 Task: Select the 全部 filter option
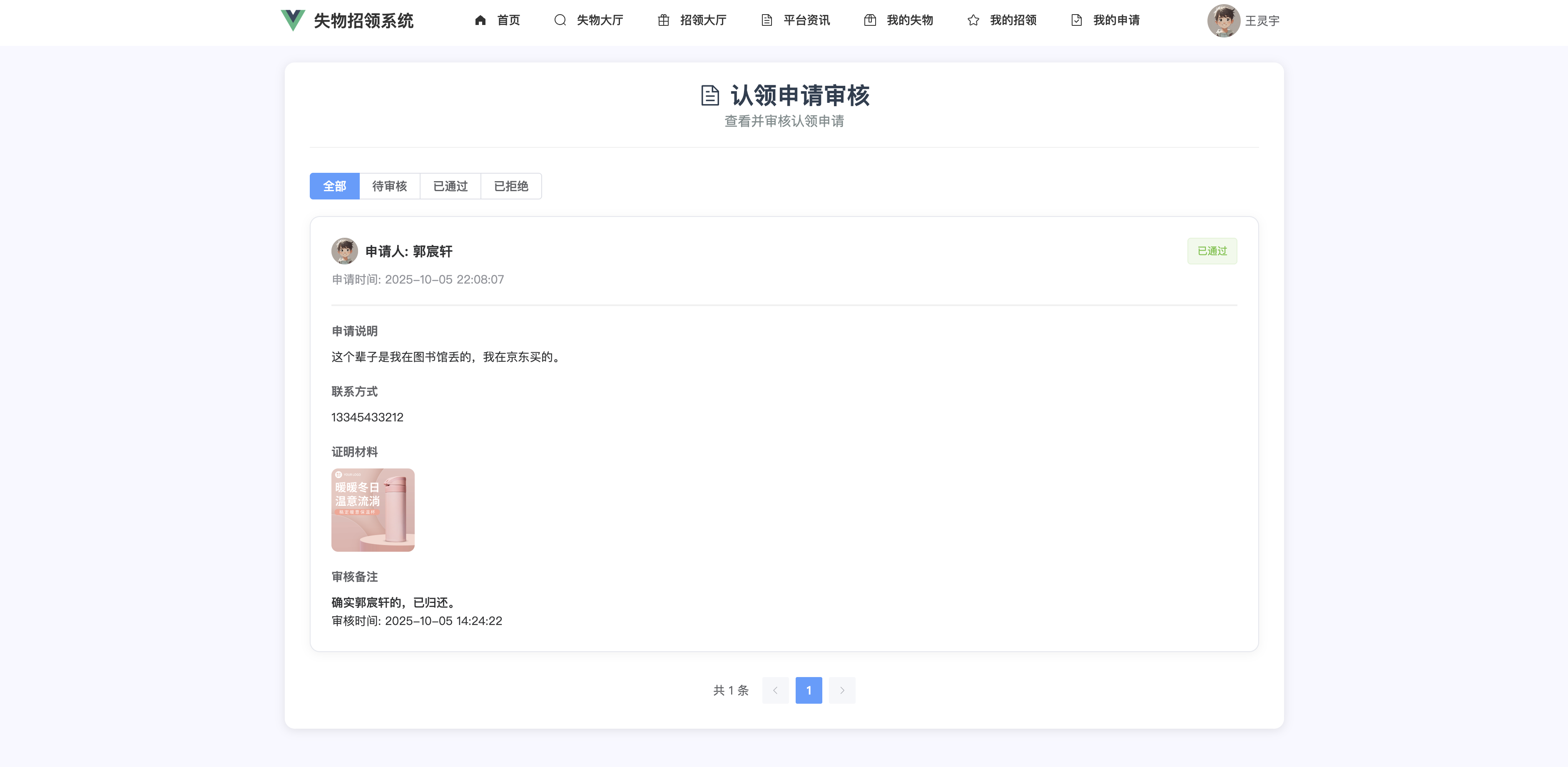coord(334,186)
